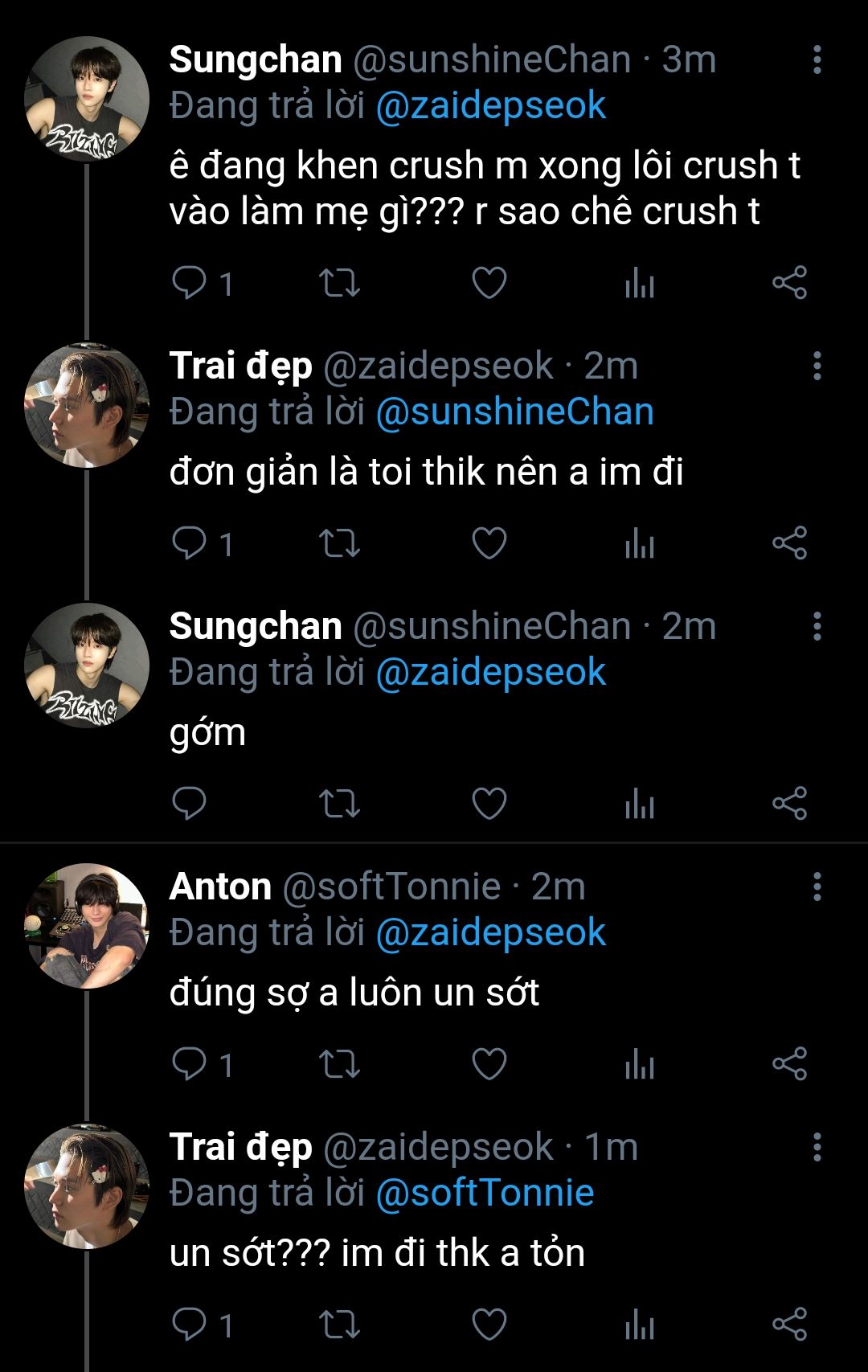
Task: Open more options on Anton's tweet
Action: pyautogui.click(x=817, y=887)
